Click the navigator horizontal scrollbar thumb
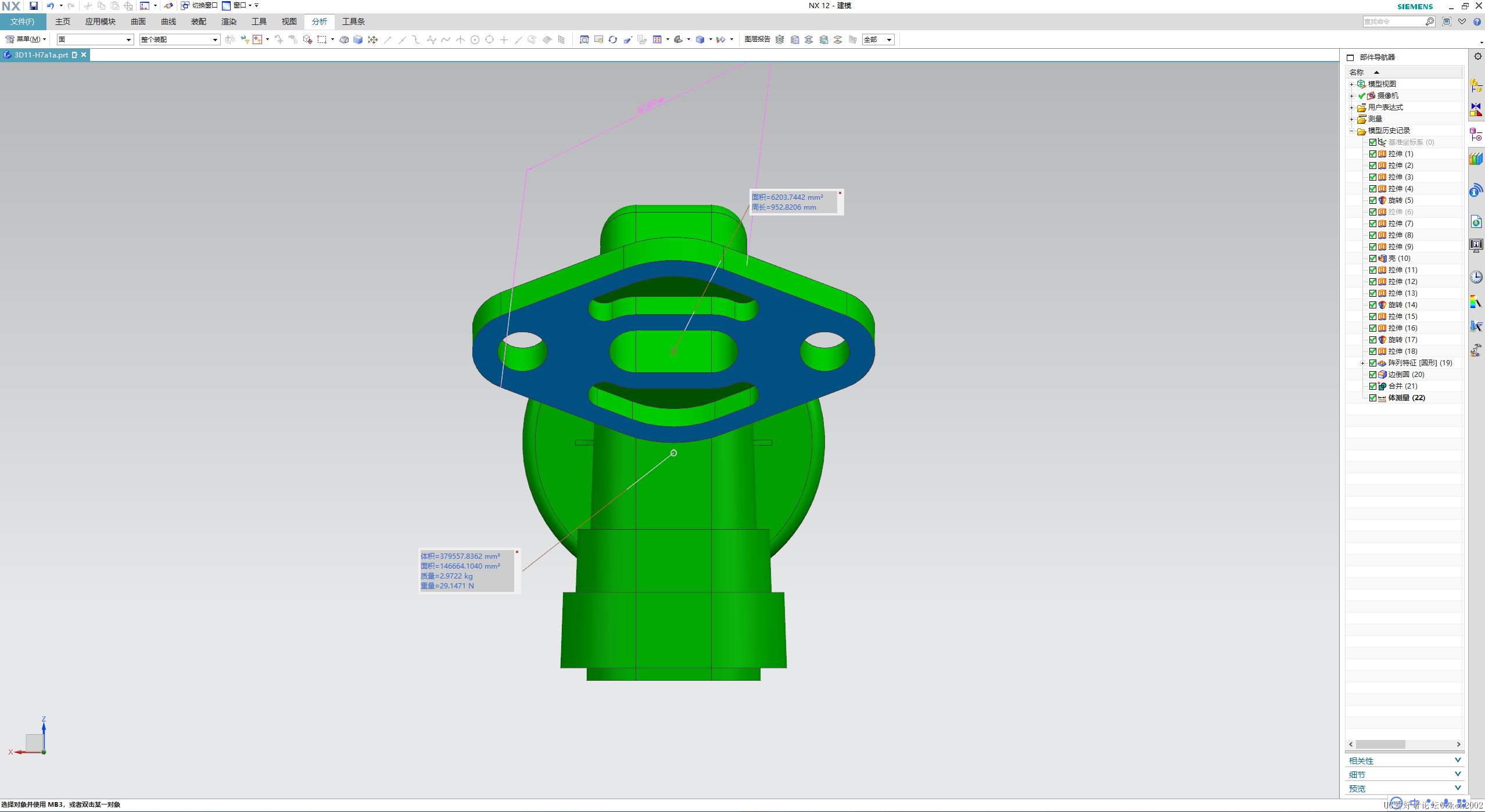1485x812 pixels. pyautogui.click(x=1380, y=744)
